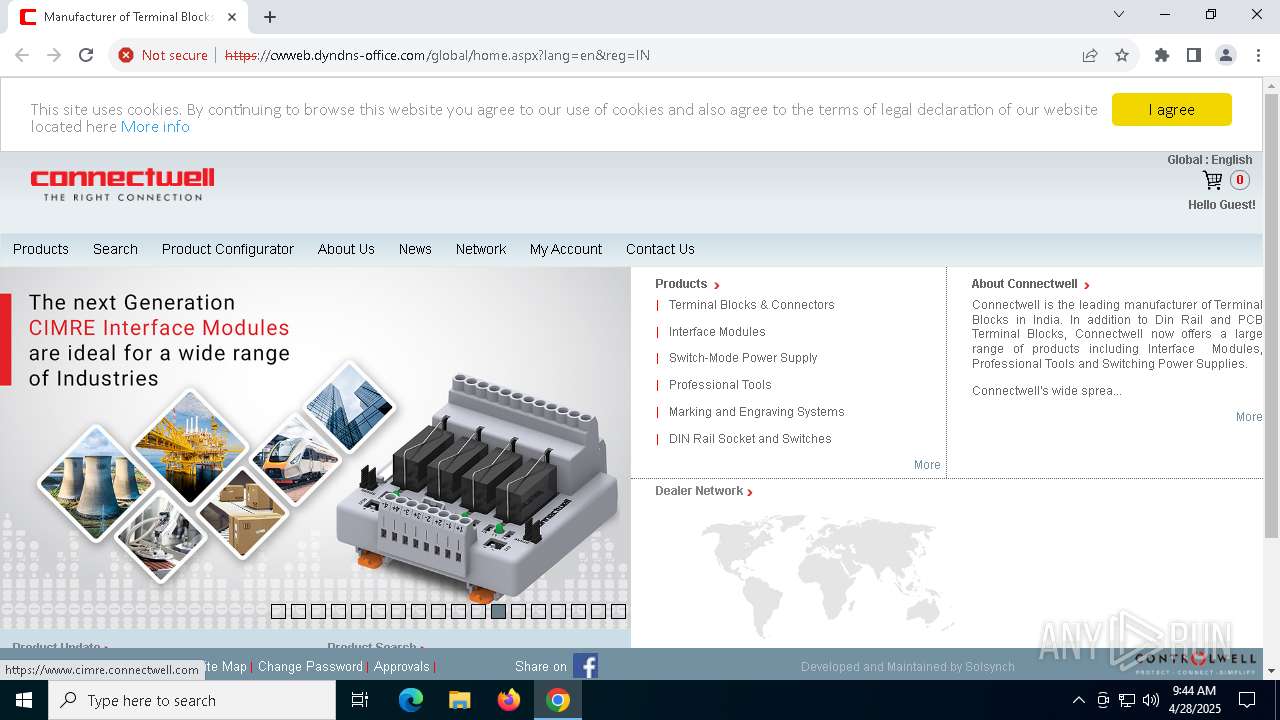Open the Interface Modules link
This screenshot has height=720, width=1280.
click(717, 332)
